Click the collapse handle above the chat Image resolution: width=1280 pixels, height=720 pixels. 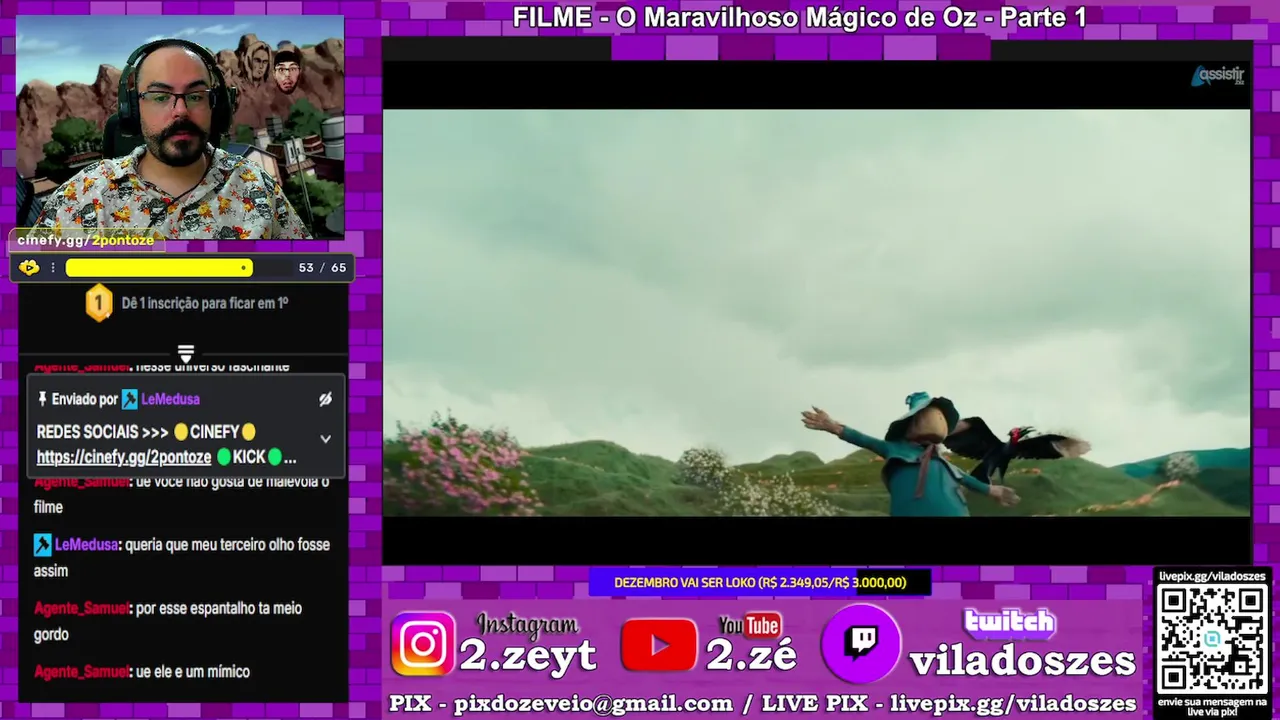point(186,353)
